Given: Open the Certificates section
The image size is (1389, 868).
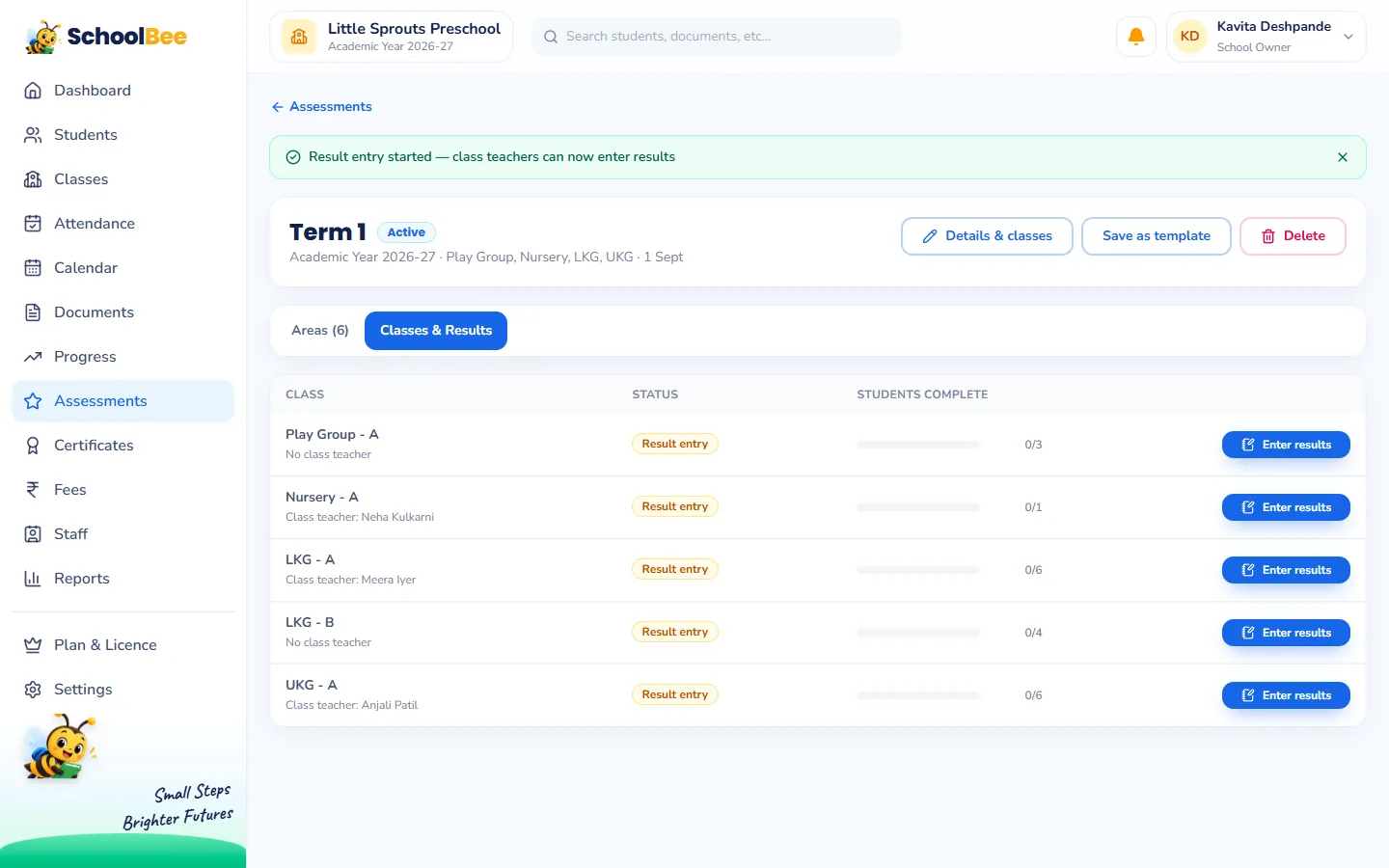Looking at the screenshot, I should pyautogui.click(x=123, y=446).
